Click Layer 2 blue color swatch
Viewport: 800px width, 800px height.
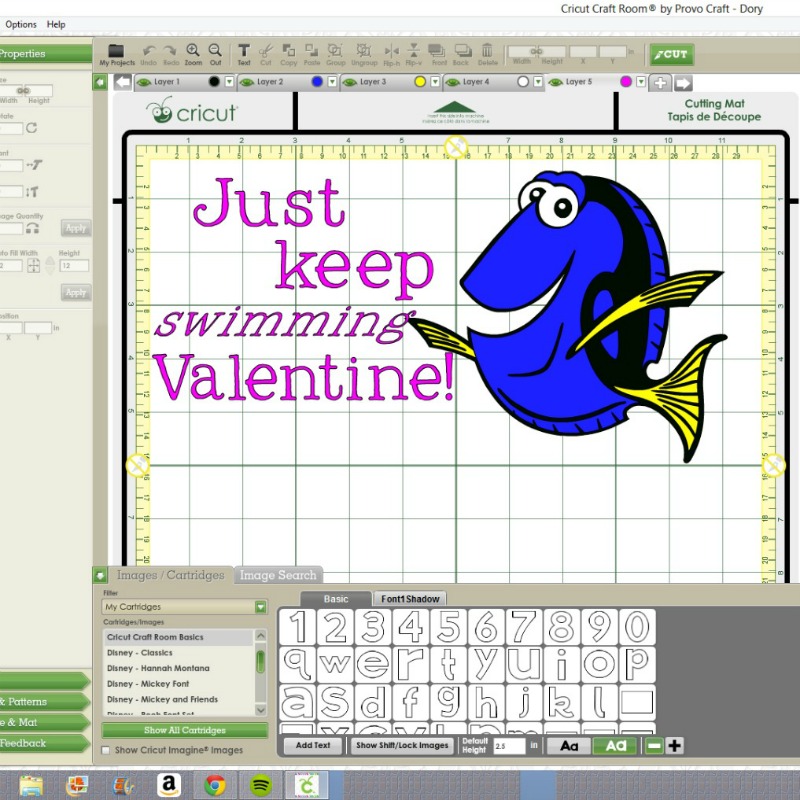click(x=317, y=82)
